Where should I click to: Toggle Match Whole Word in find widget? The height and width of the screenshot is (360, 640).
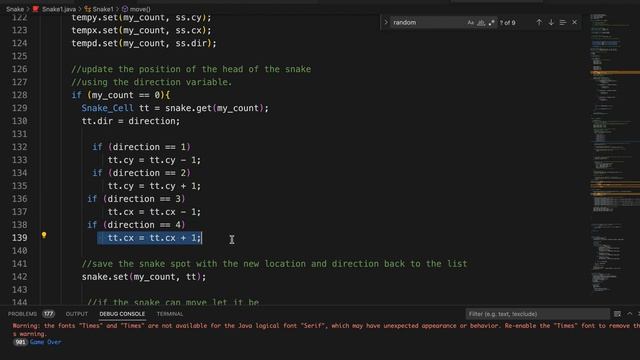(x=481, y=23)
